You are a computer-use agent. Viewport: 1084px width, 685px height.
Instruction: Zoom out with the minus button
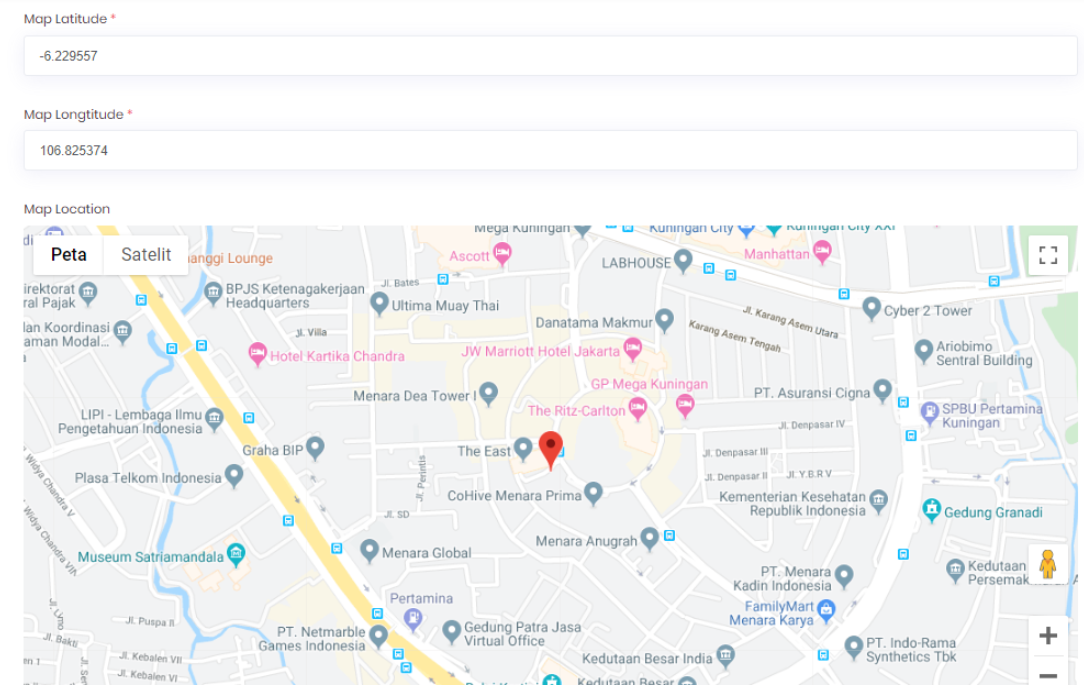click(1048, 675)
